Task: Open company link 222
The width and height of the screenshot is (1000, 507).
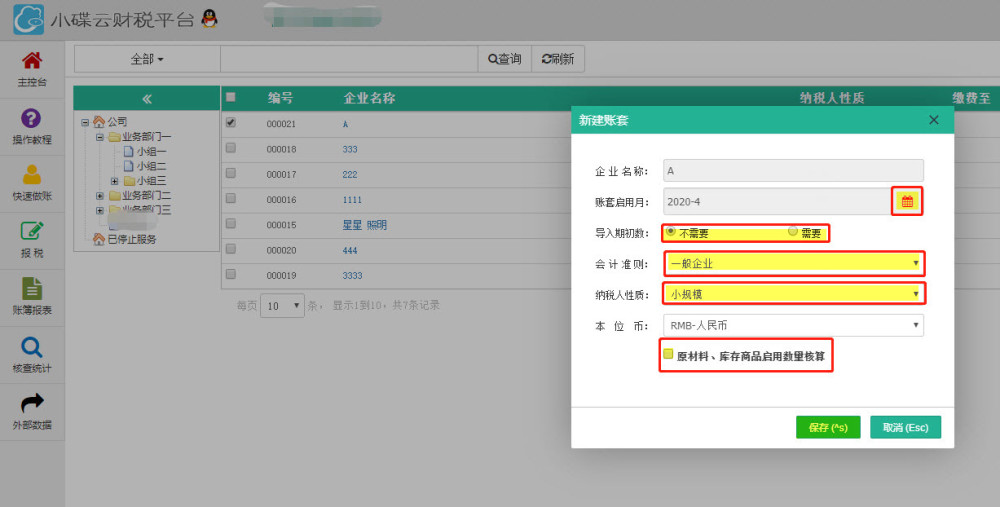Action: (x=349, y=175)
